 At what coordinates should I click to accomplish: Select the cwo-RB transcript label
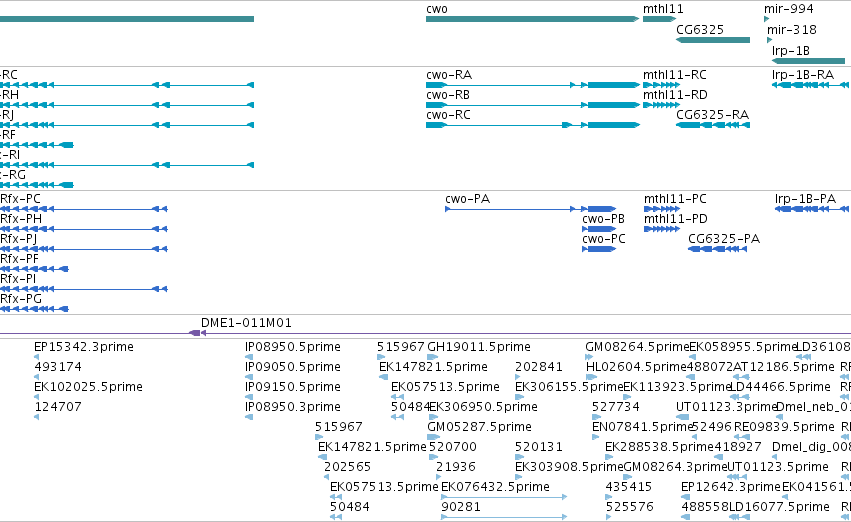coord(448,95)
